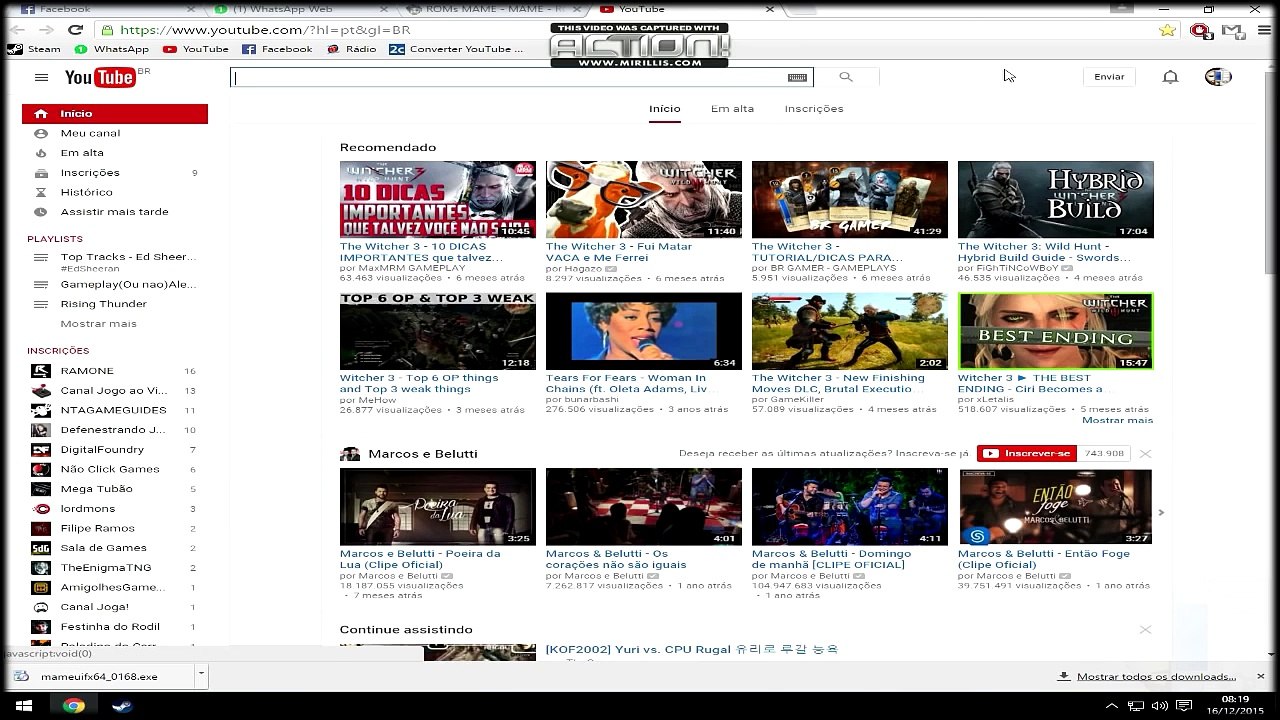Open Histórico in sidebar
The height and width of the screenshot is (720, 1280).
pyautogui.click(x=114, y=192)
